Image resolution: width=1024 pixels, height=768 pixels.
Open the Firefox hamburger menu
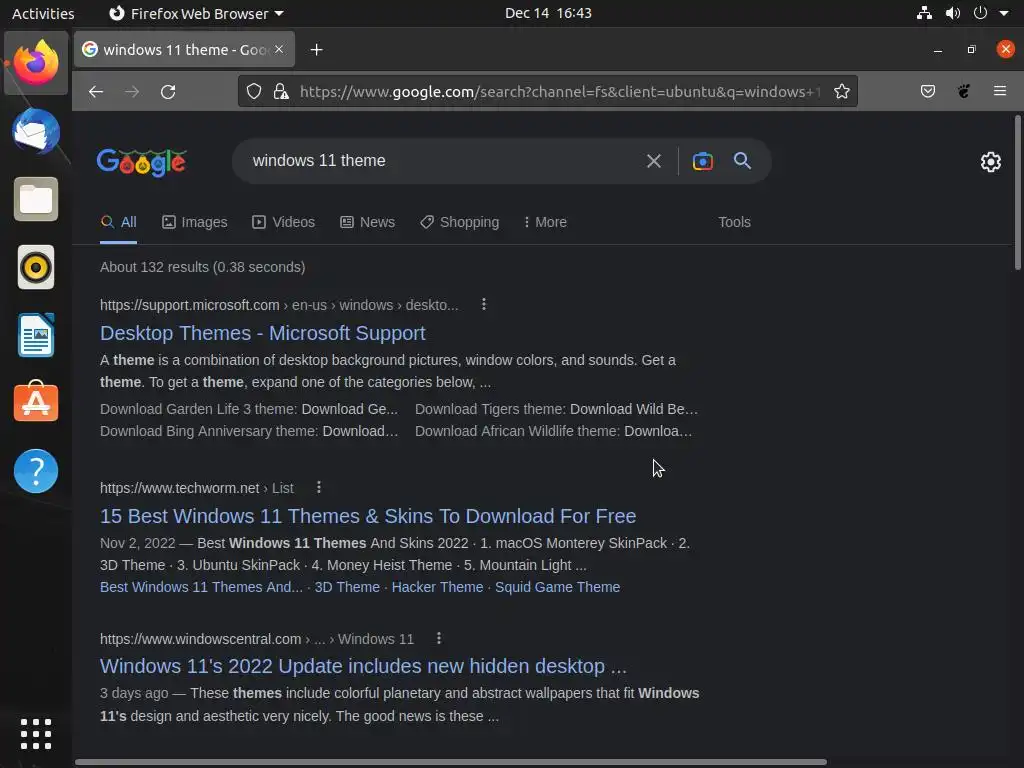coord(1000,91)
